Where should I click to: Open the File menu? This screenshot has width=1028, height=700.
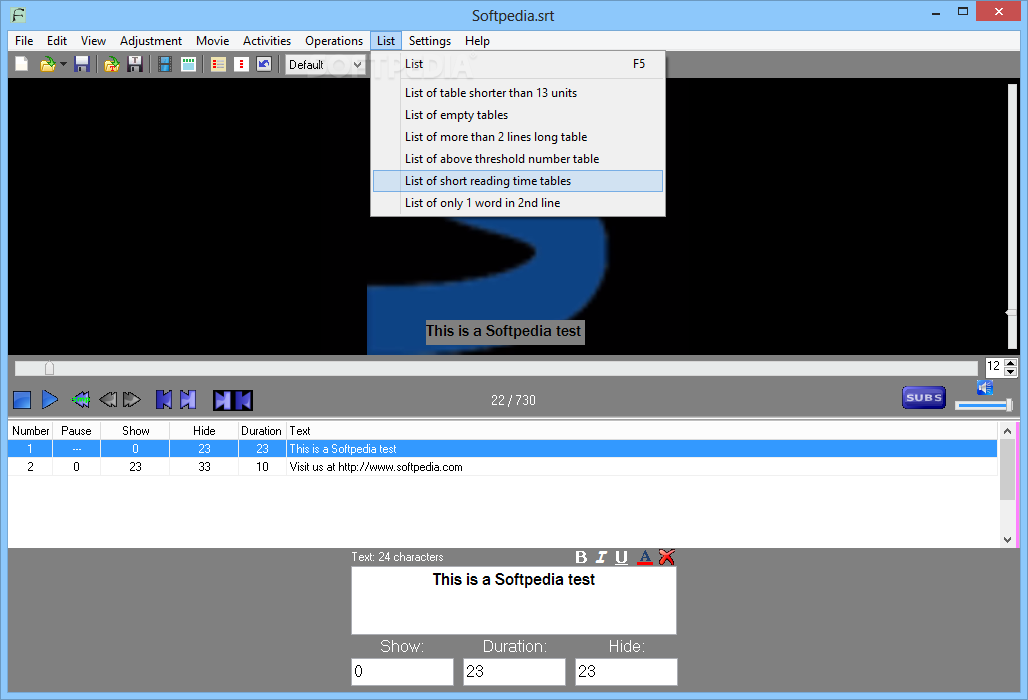pos(24,41)
